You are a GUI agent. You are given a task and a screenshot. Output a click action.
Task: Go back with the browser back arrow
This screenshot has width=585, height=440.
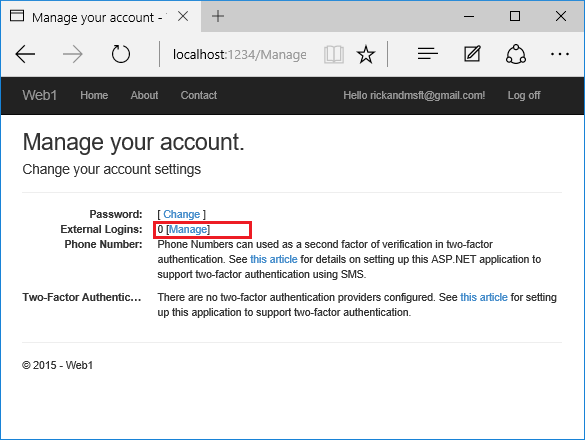click(x=25, y=54)
